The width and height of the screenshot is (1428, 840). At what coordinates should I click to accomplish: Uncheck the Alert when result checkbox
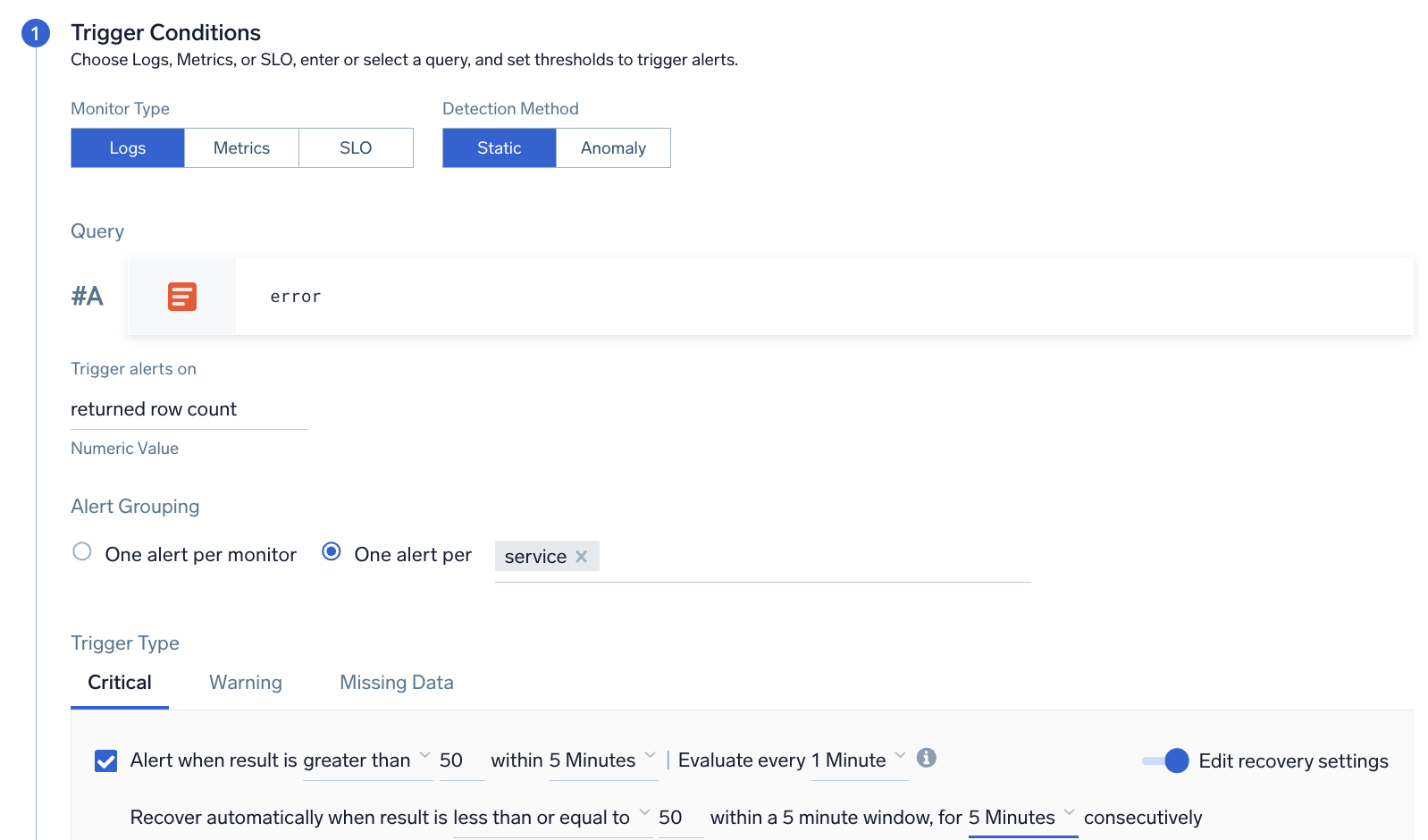tap(106, 761)
